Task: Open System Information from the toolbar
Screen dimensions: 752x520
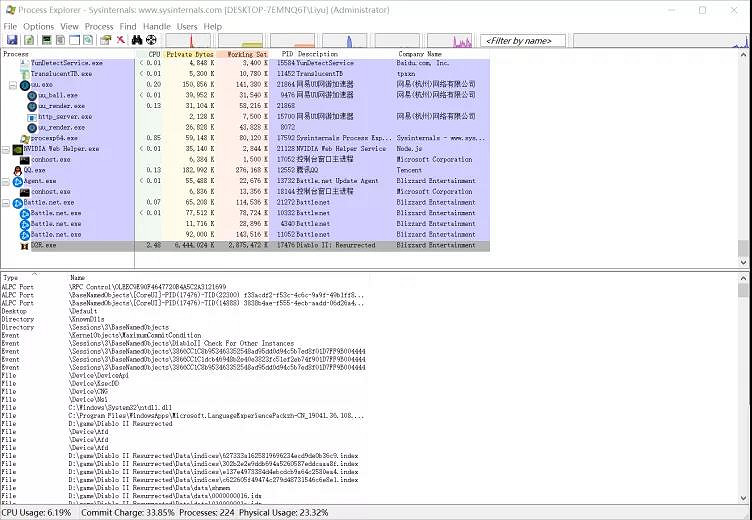Action: [45, 40]
